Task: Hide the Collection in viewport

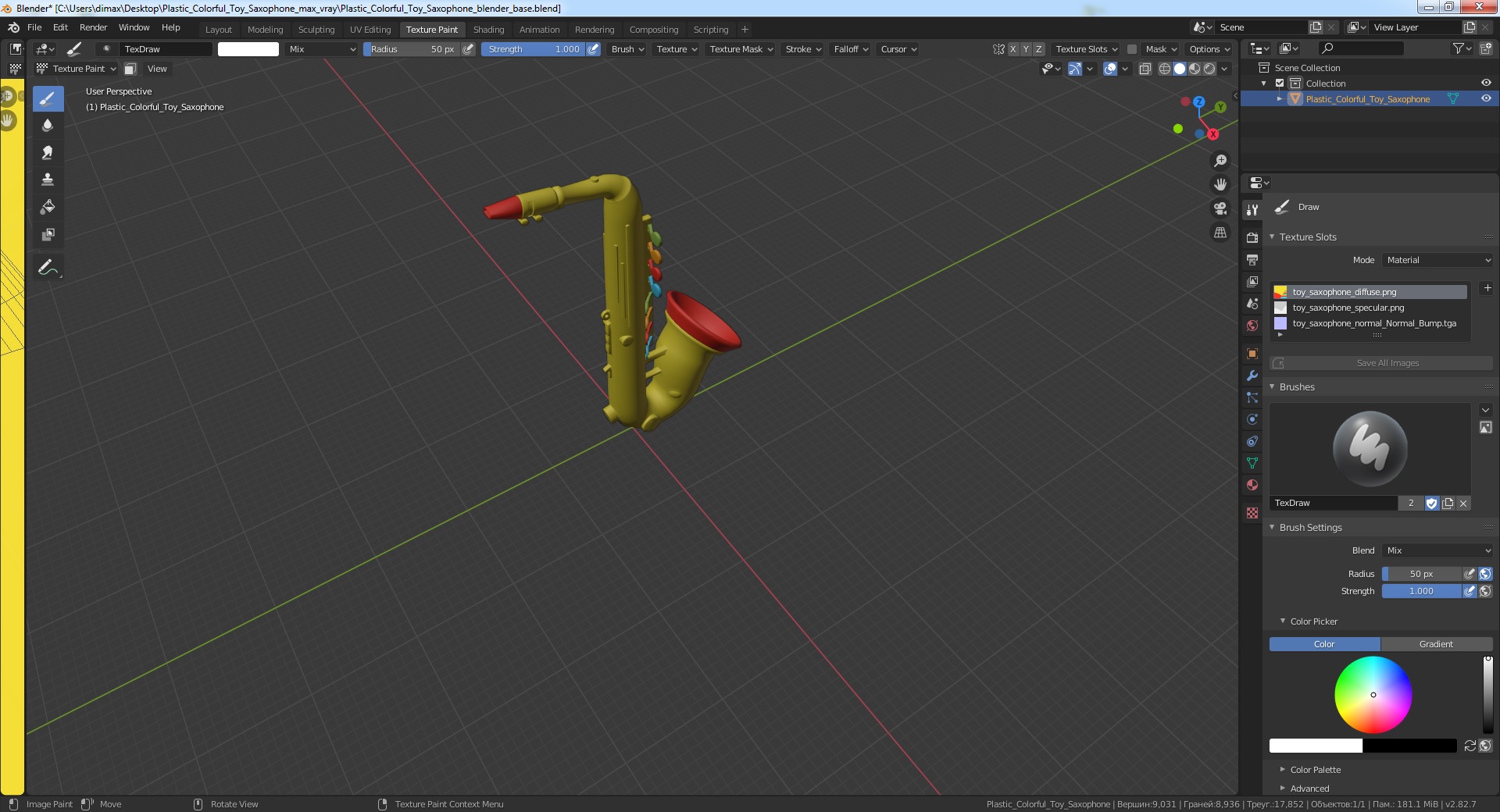Action: (1486, 84)
